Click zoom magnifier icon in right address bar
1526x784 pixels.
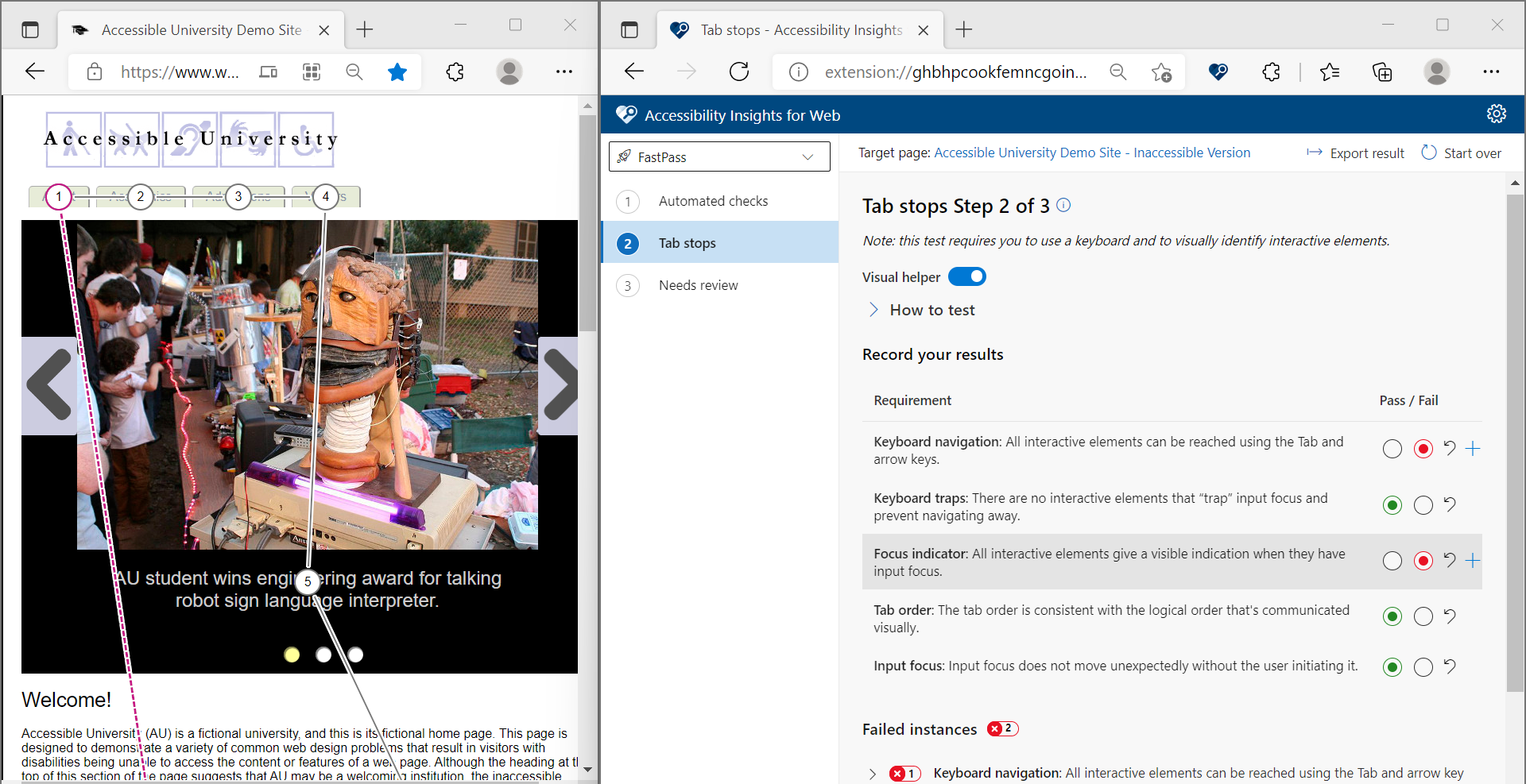pyautogui.click(x=1118, y=72)
